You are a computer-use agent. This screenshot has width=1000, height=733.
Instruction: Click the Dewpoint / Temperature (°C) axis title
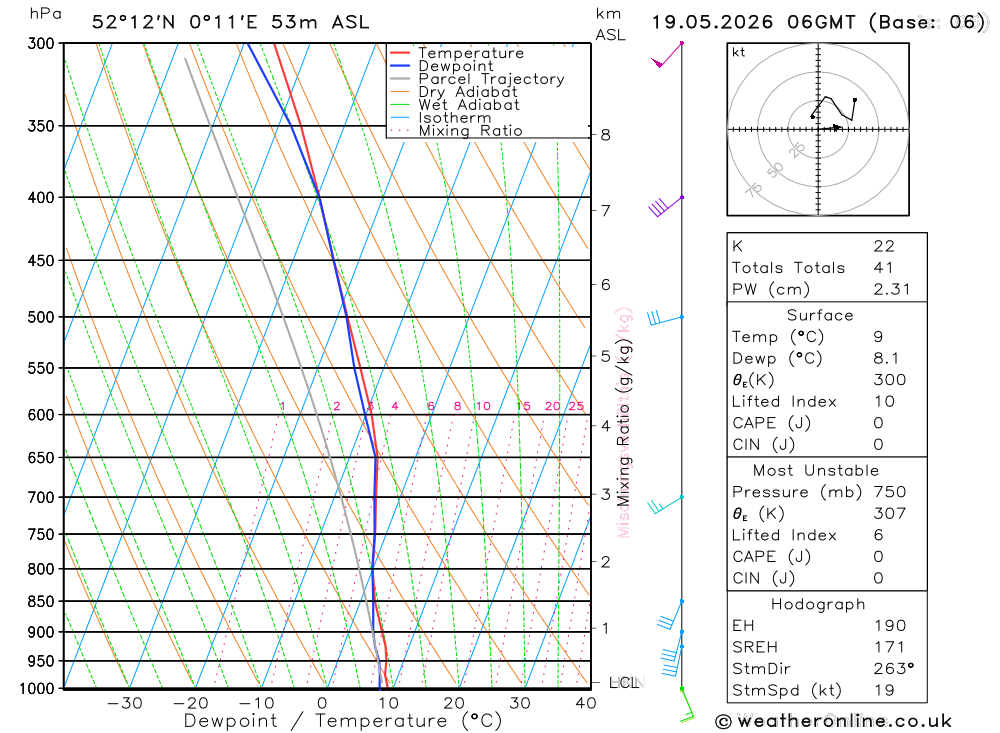343,722
